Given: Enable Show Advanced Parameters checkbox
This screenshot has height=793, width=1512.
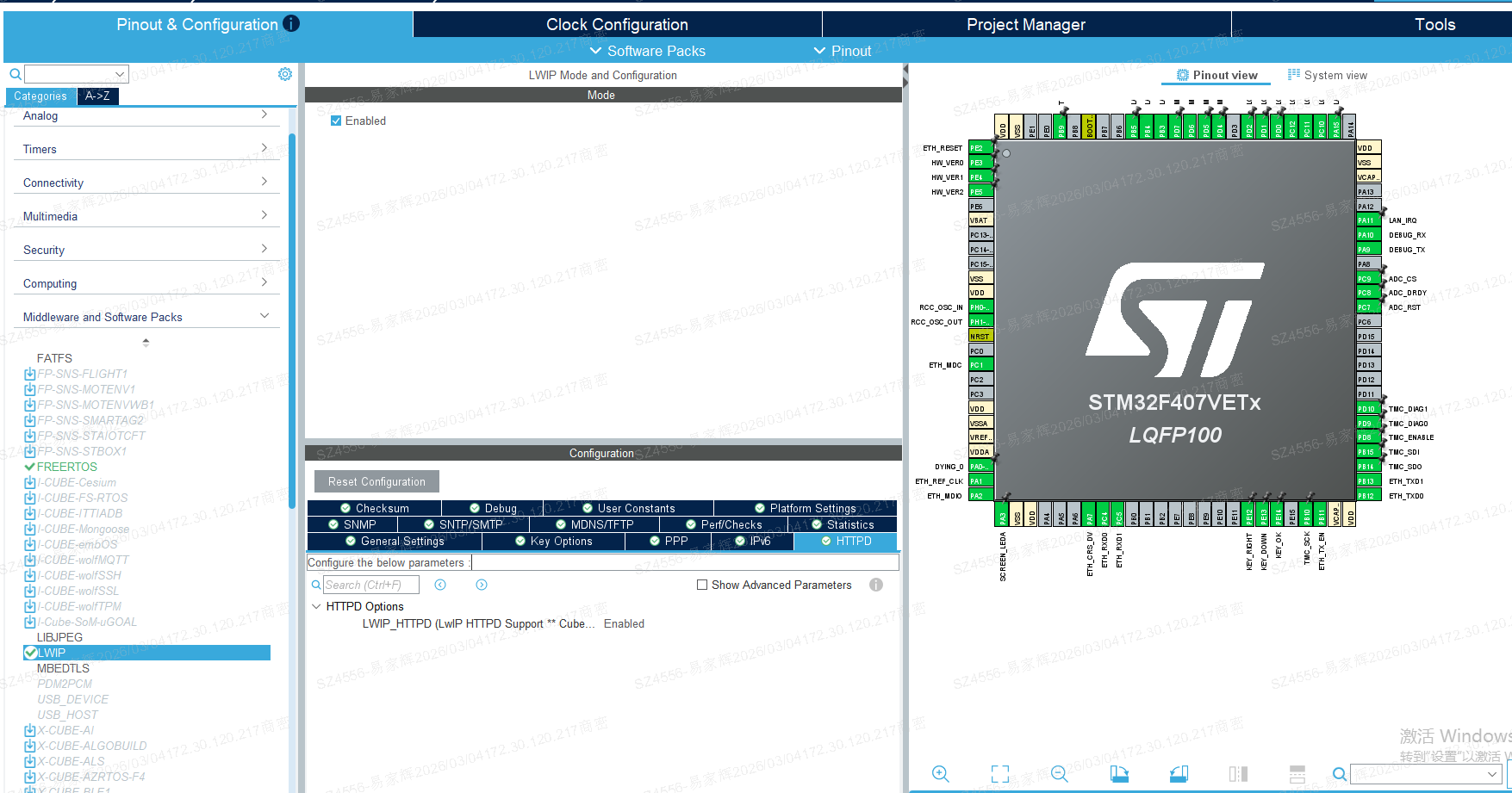Looking at the screenshot, I should point(702,585).
